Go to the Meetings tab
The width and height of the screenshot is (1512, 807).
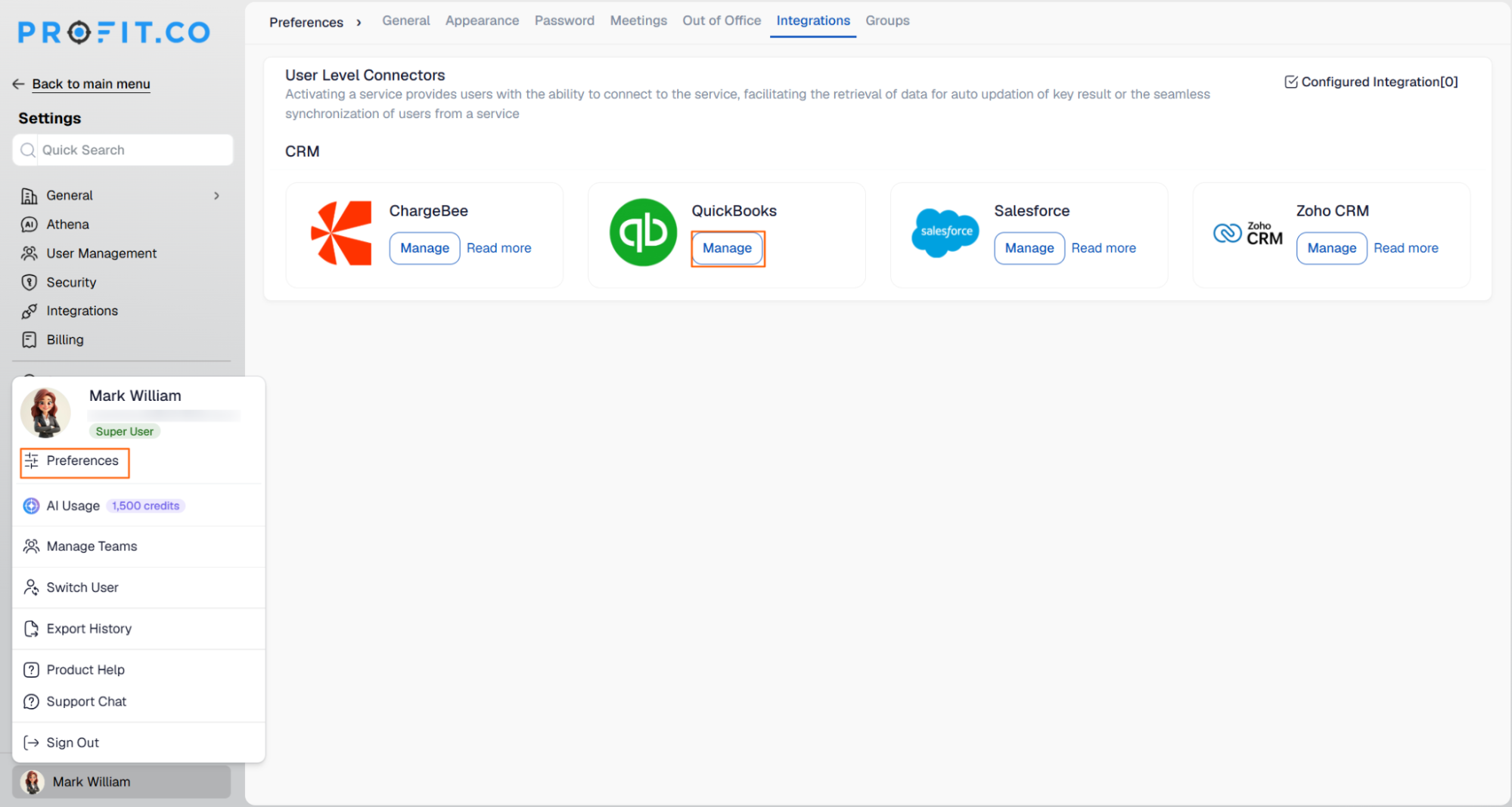click(638, 20)
